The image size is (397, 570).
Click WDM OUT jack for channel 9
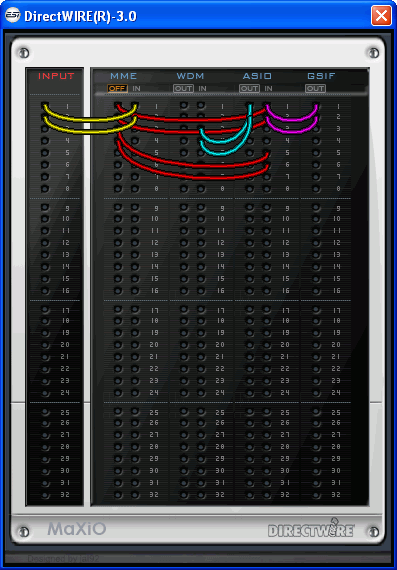coord(184,208)
